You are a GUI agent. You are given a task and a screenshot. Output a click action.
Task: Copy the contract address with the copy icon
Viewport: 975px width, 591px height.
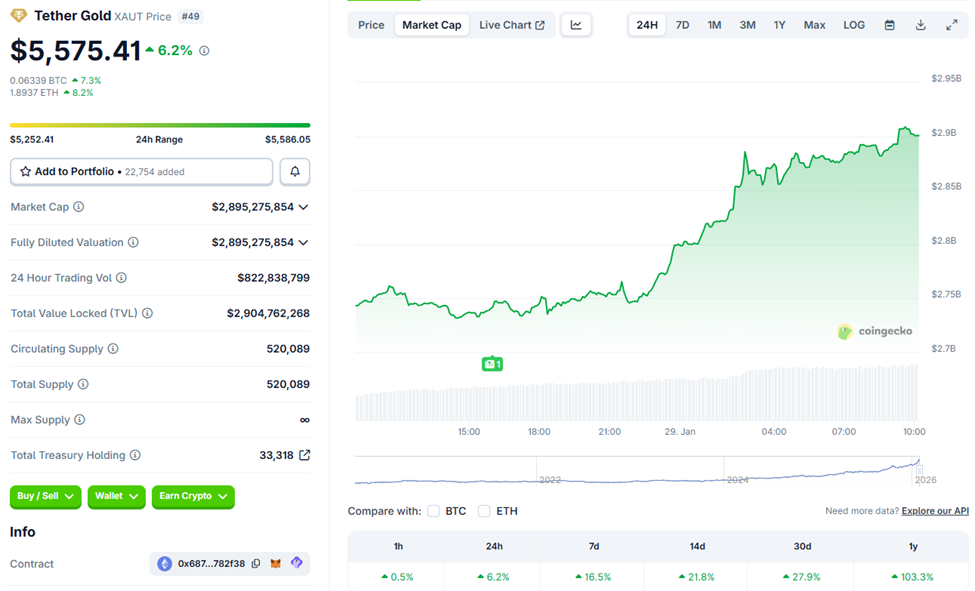(256, 563)
